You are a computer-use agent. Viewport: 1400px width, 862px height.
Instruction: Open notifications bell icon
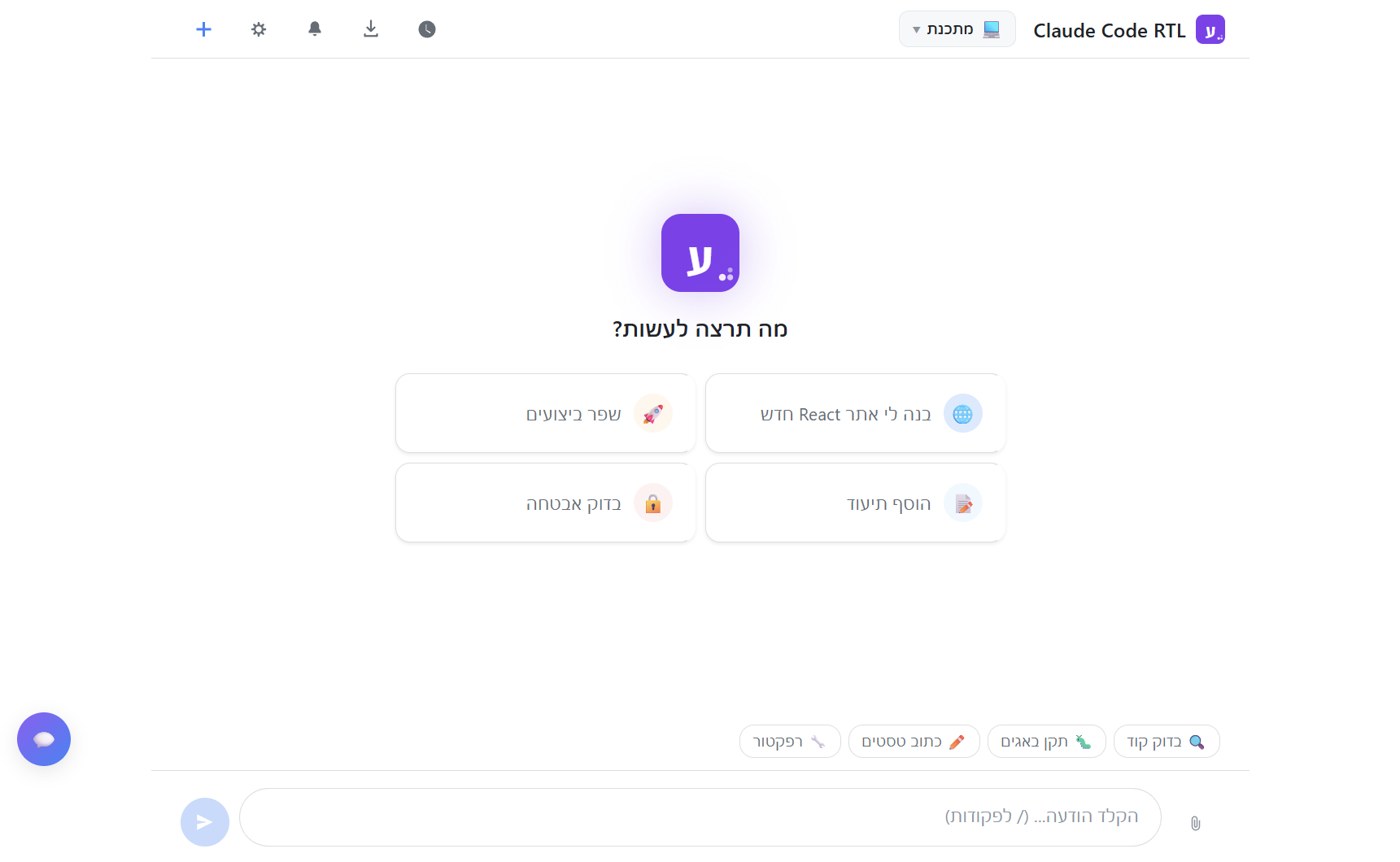[x=315, y=29]
